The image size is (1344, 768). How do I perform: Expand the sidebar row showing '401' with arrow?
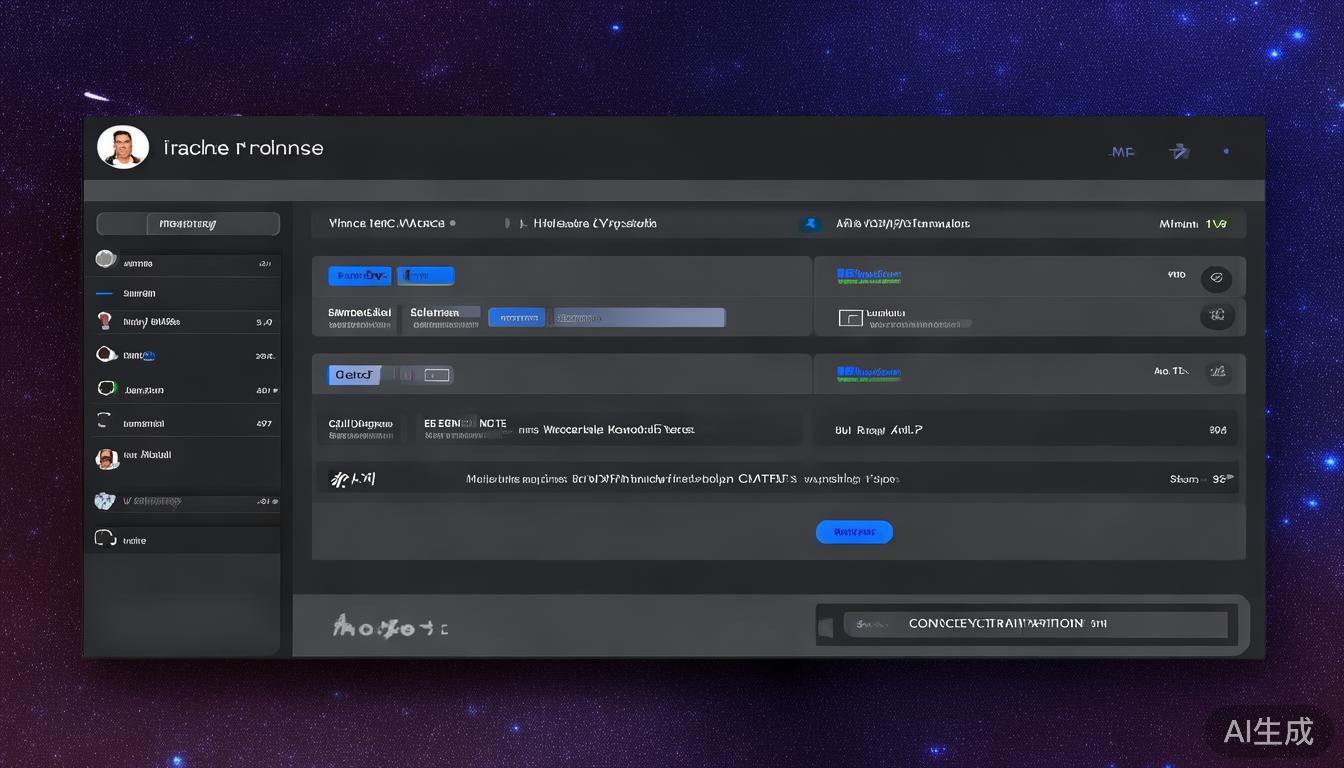coord(265,390)
